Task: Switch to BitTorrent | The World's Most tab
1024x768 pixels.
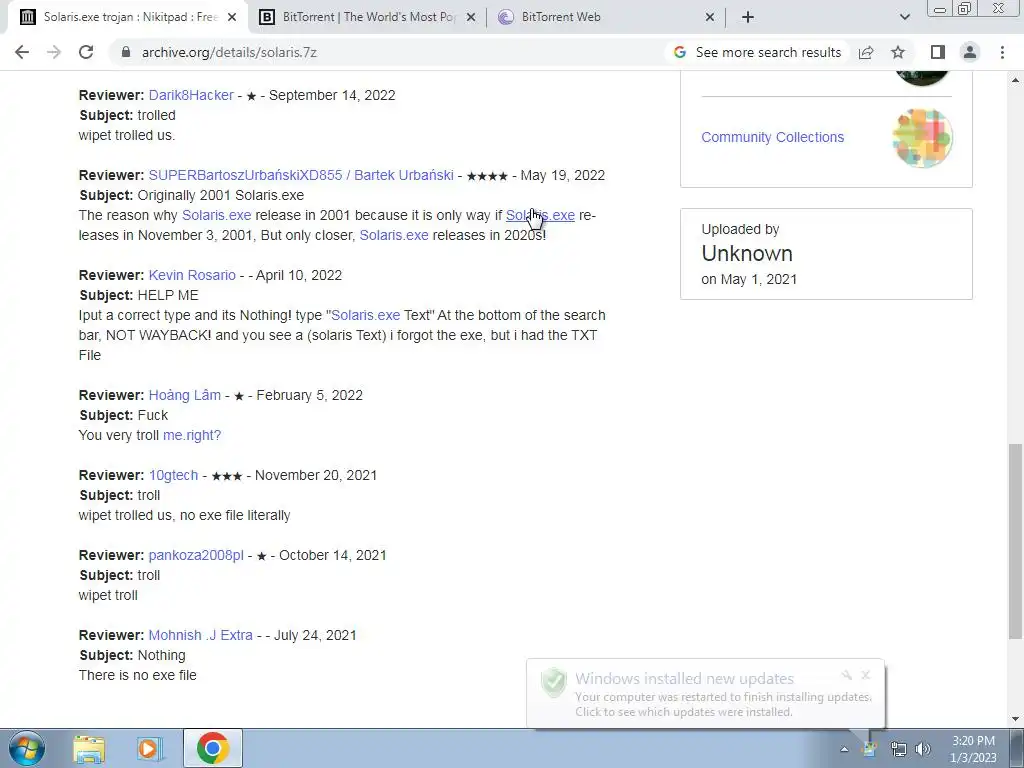Action: coord(366,17)
